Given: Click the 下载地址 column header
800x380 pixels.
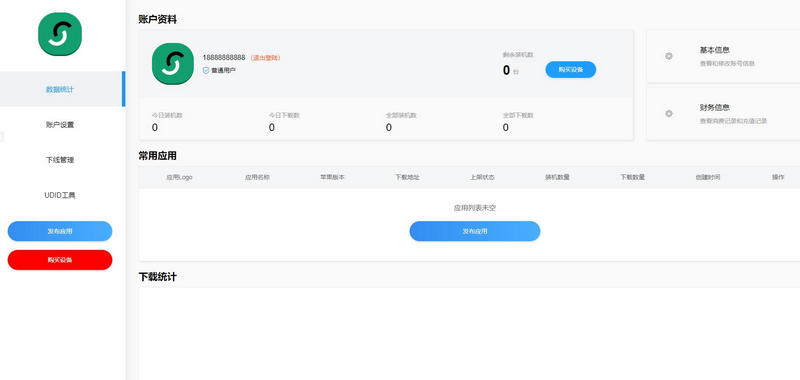Looking at the screenshot, I should click(x=407, y=177).
